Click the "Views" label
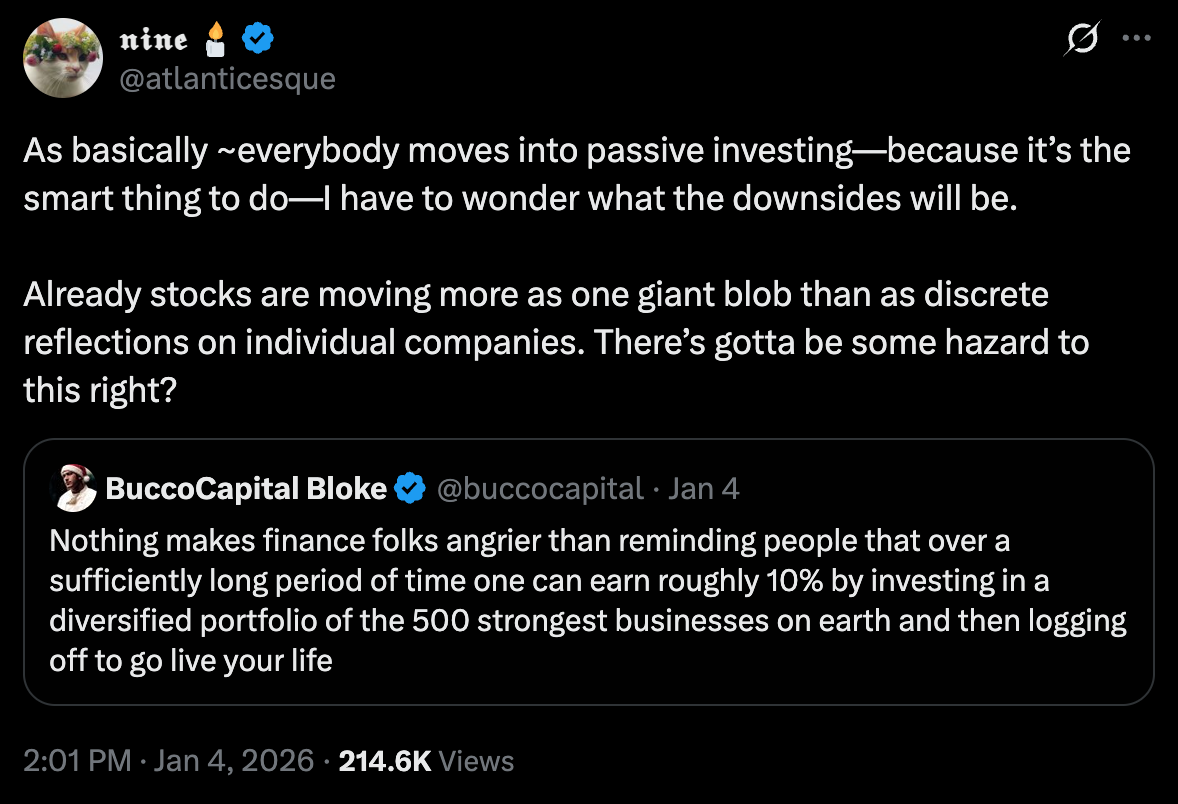The width and height of the screenshot is (1178, 804). (477, 761)
